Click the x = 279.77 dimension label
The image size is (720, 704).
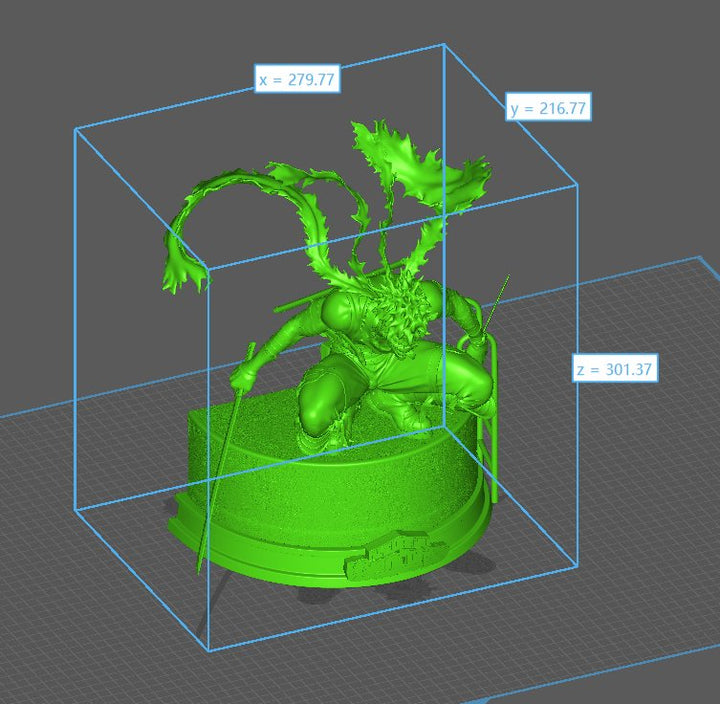pyautogui.click(x=296, y=80)
